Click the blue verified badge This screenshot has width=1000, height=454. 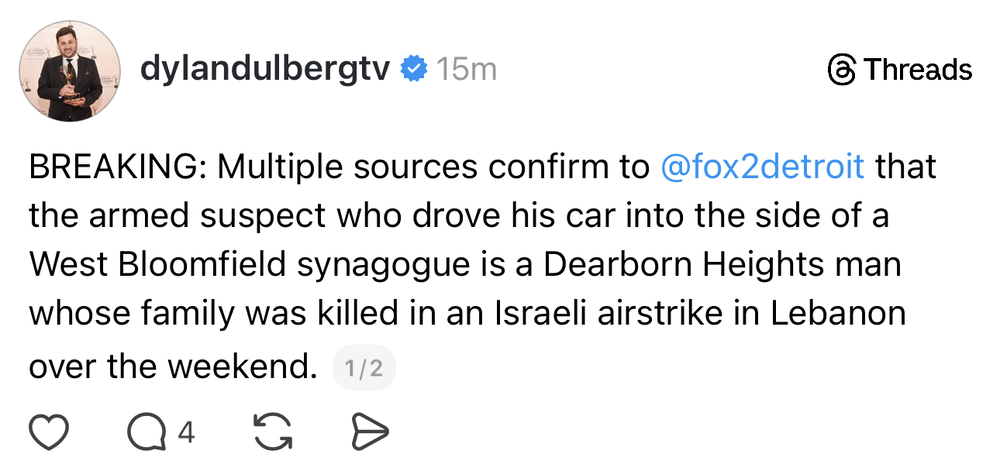(x=413, y=69)
